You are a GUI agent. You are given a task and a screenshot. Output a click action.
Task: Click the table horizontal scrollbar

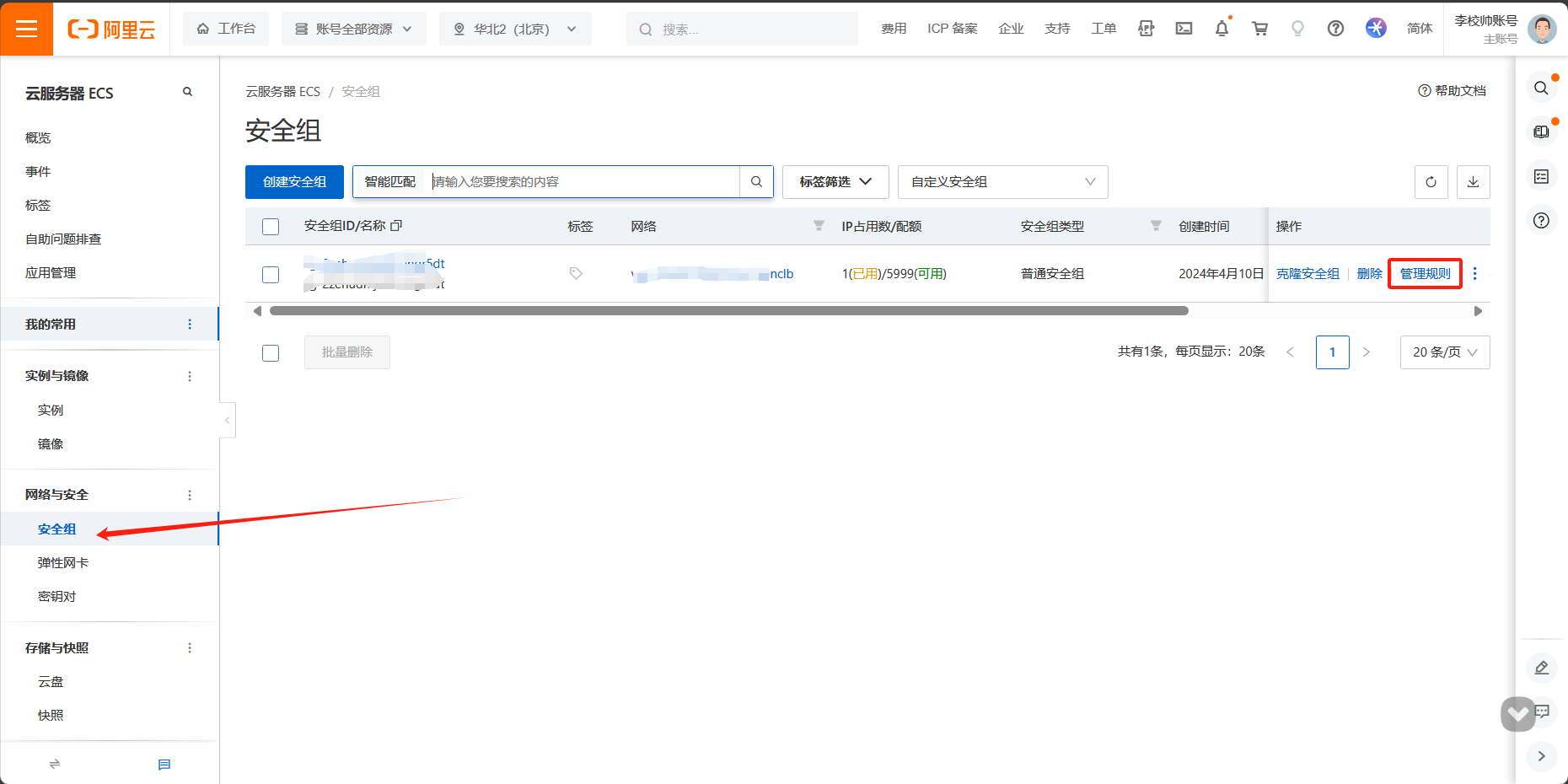728,311
